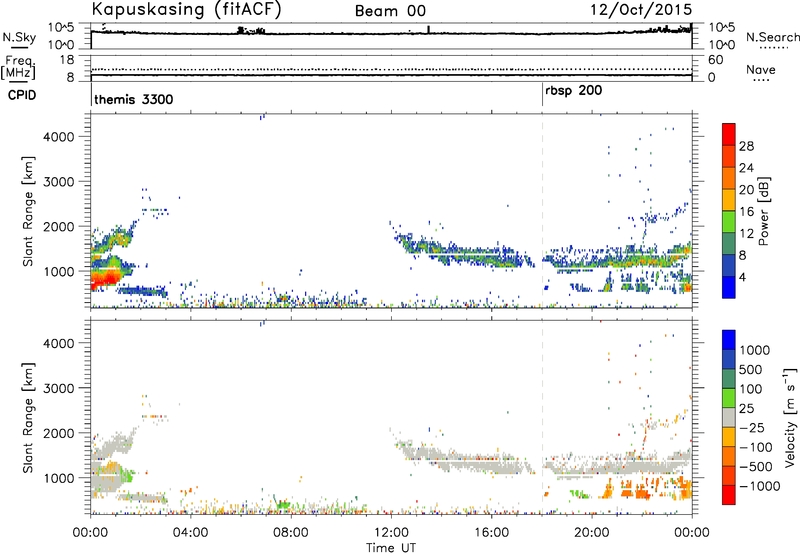Screen dimensions: 800x554
Task: Click the '3000' range tick on velocity panel
Action: (59, 388)
